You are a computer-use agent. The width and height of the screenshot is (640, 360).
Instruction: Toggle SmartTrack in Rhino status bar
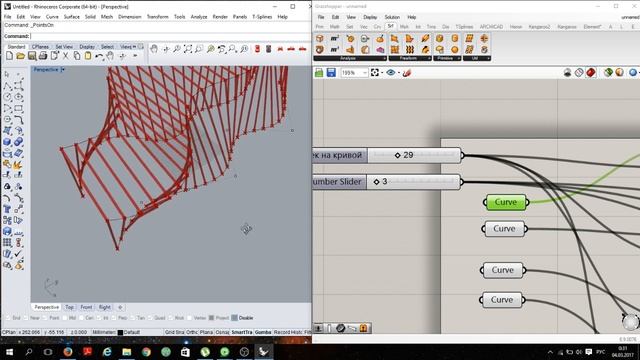(242, 332)
